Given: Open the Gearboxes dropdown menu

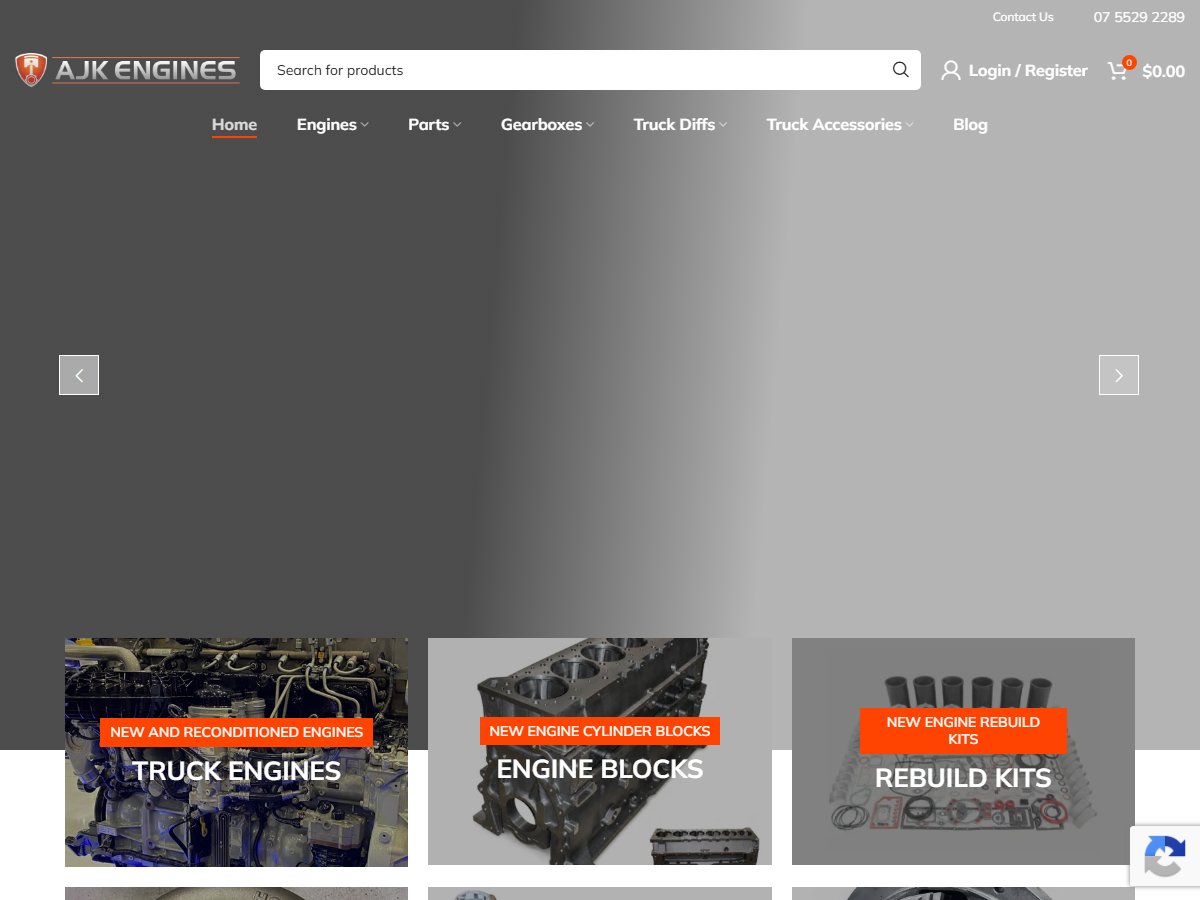Looking at the screenshot, I should click(548, 124).
